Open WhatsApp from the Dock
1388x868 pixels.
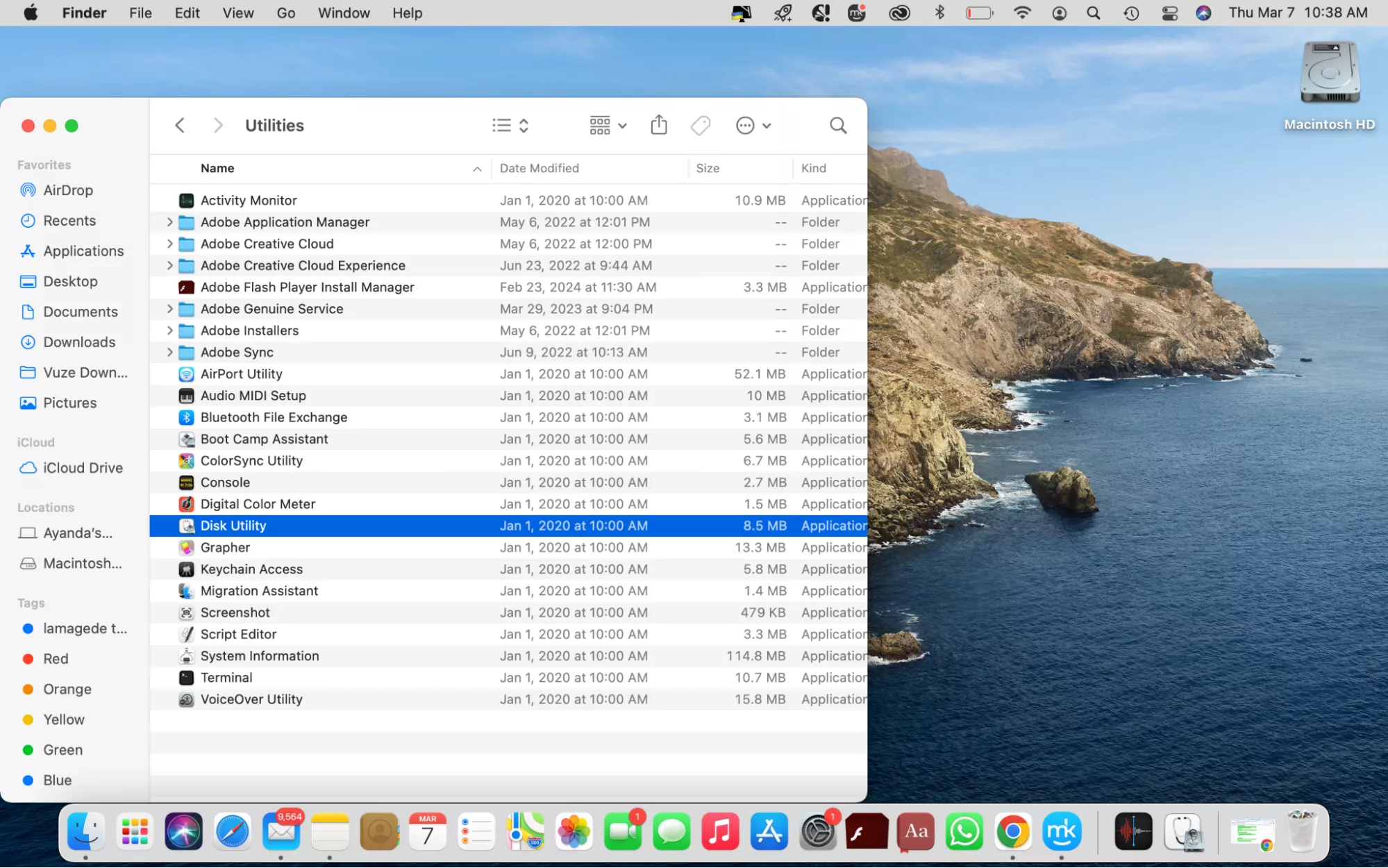(964, 831)
